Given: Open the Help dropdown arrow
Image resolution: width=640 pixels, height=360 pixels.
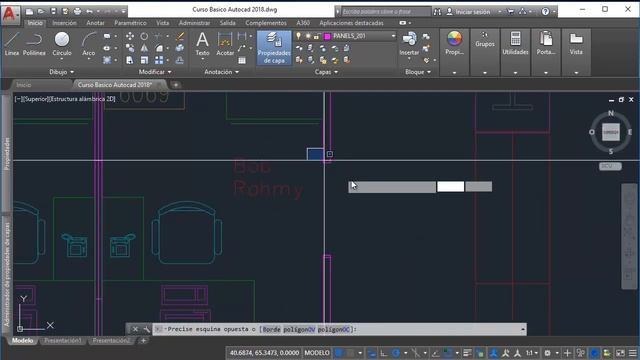Looking at the screenshot, I should pyautogui.click(x=554, y=12).
